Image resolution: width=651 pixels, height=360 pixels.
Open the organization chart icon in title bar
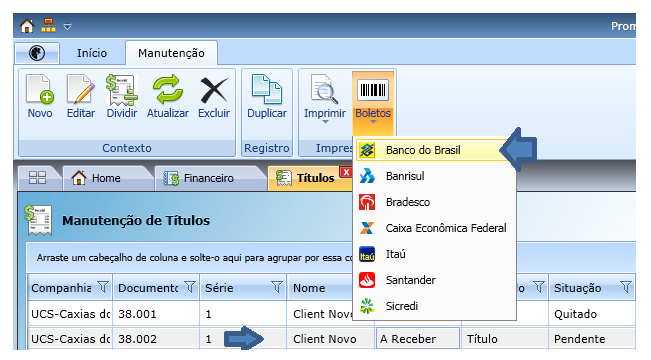[x=49, y=26]
